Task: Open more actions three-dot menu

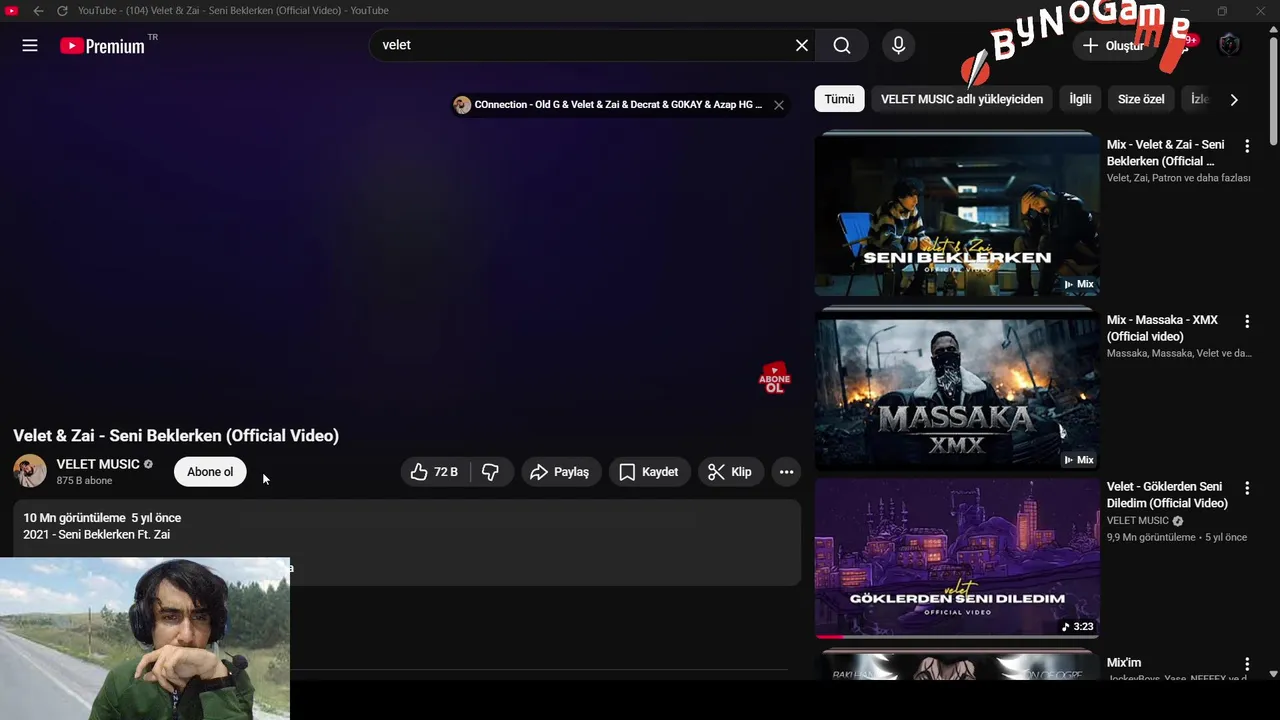Action: pyautogui.click(x=787, y=472)
